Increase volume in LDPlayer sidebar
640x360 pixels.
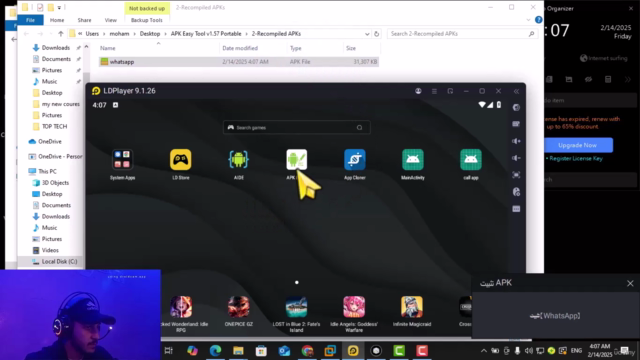(516, 141)
